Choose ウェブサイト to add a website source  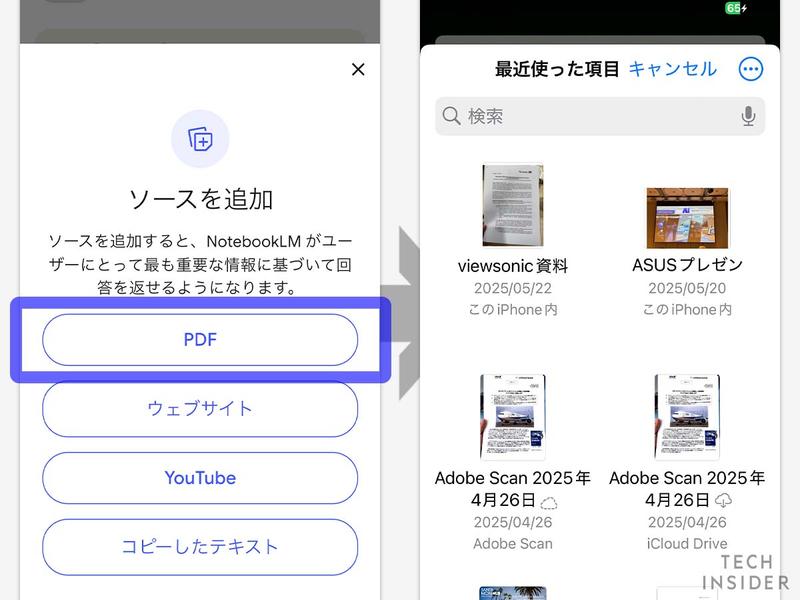[x=200, y=409]
